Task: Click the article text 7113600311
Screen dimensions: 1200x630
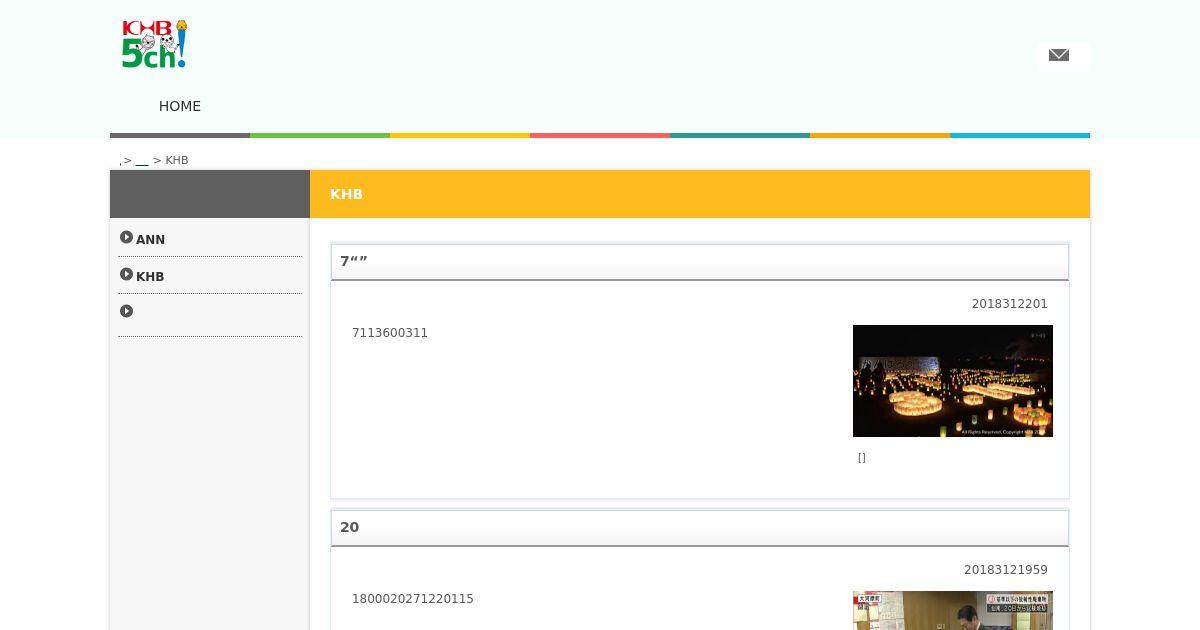Action: pyautogui.click(x=390, y=333)
